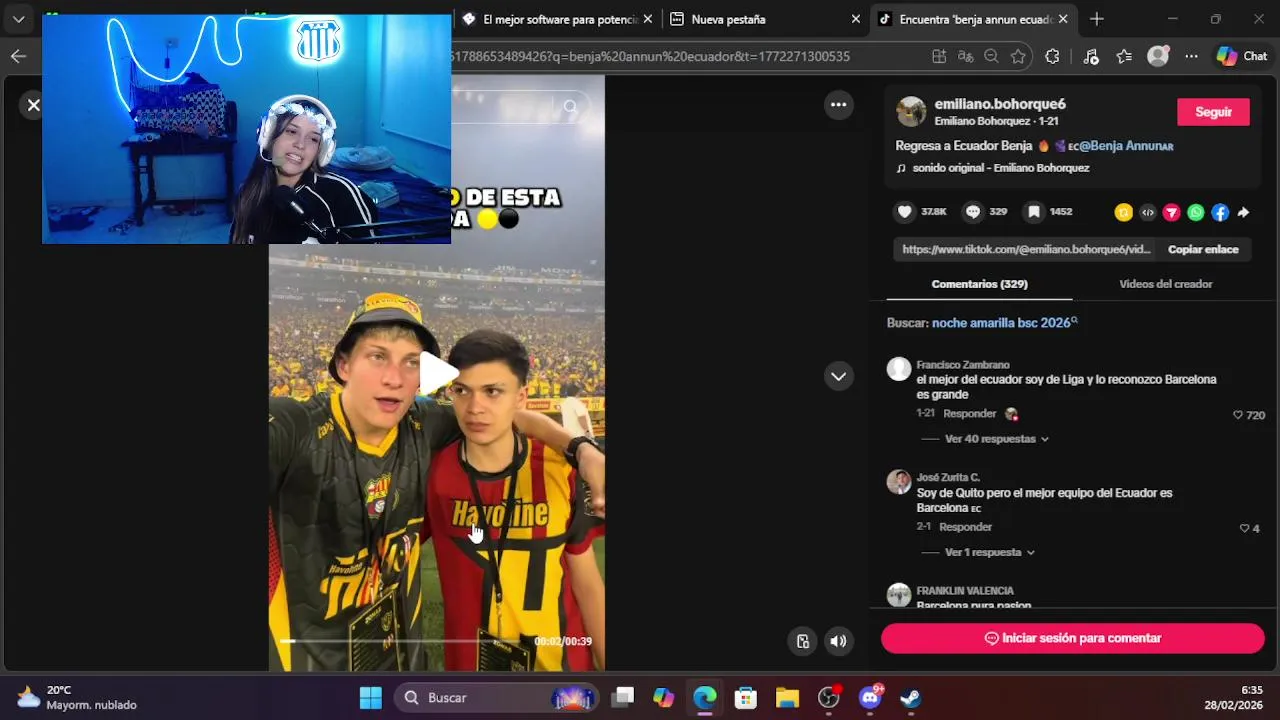Go back to previous page
Image resolution: width=1280 pixels, height=720 pixels.
pyautogui.click(x=18, y=56)
